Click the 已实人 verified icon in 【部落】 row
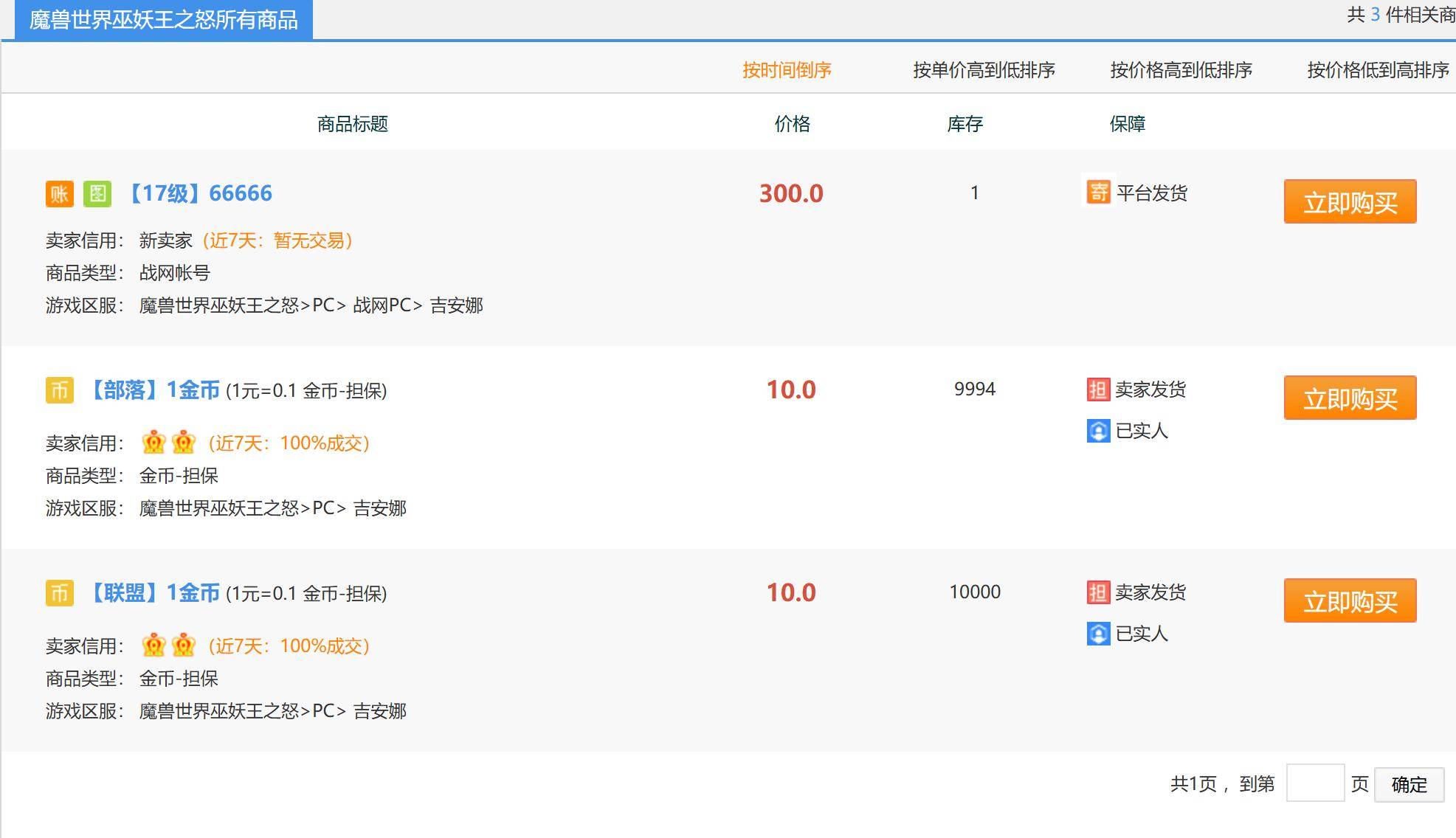Image resolution: width=1456 pixels, height=838 pixels. coord(1098,431)
